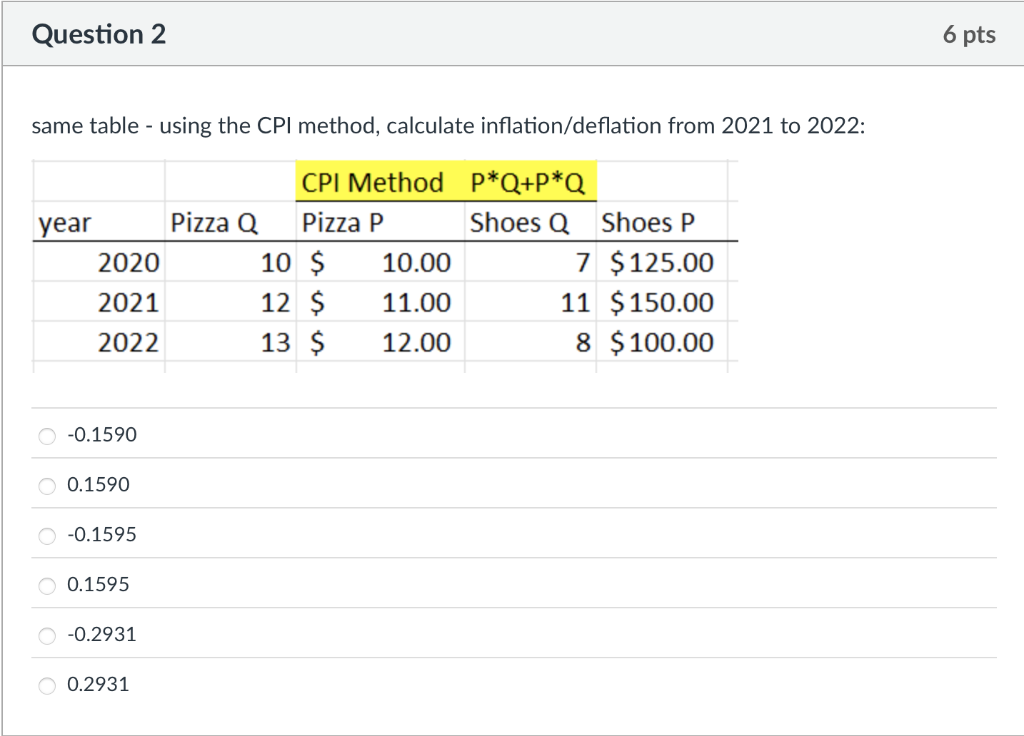Click the highlighted "CPI Method" table cell
The width and height of the screenshot is (1024, 736).
[381, 182]
